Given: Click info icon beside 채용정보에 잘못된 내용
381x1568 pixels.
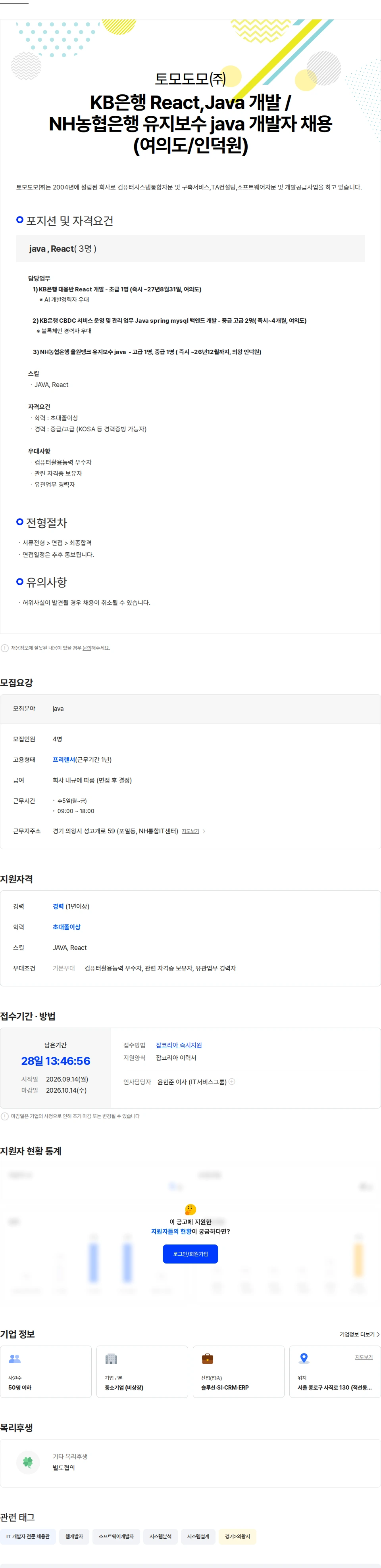Looking at the screenshot, I should [5, 648].
